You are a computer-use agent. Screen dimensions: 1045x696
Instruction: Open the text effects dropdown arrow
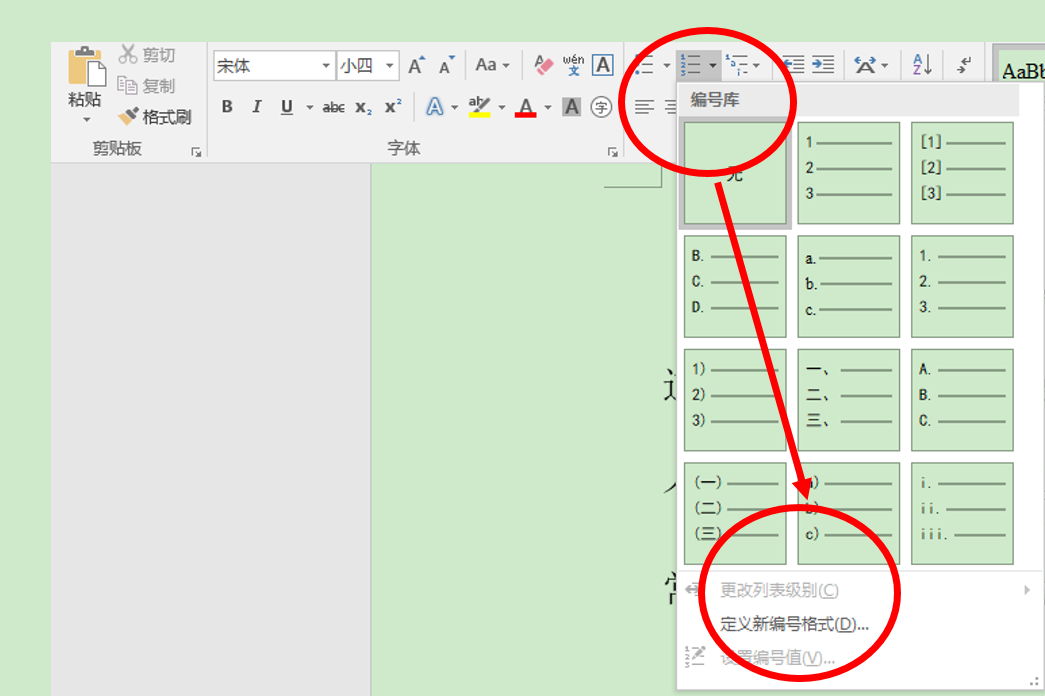(455, 107)
